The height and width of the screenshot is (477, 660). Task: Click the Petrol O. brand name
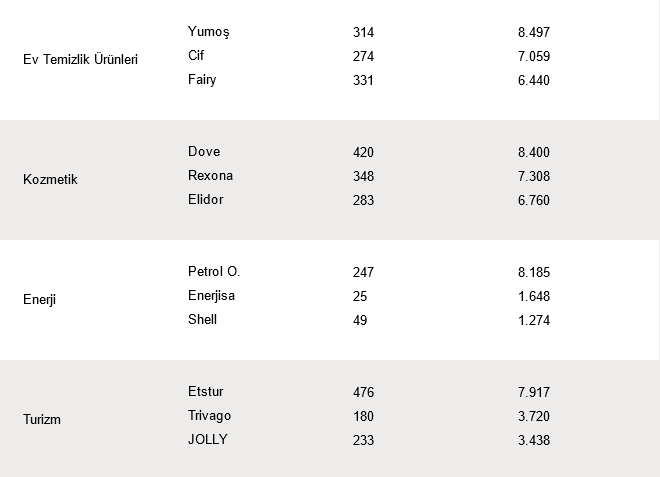pos(214,272)
